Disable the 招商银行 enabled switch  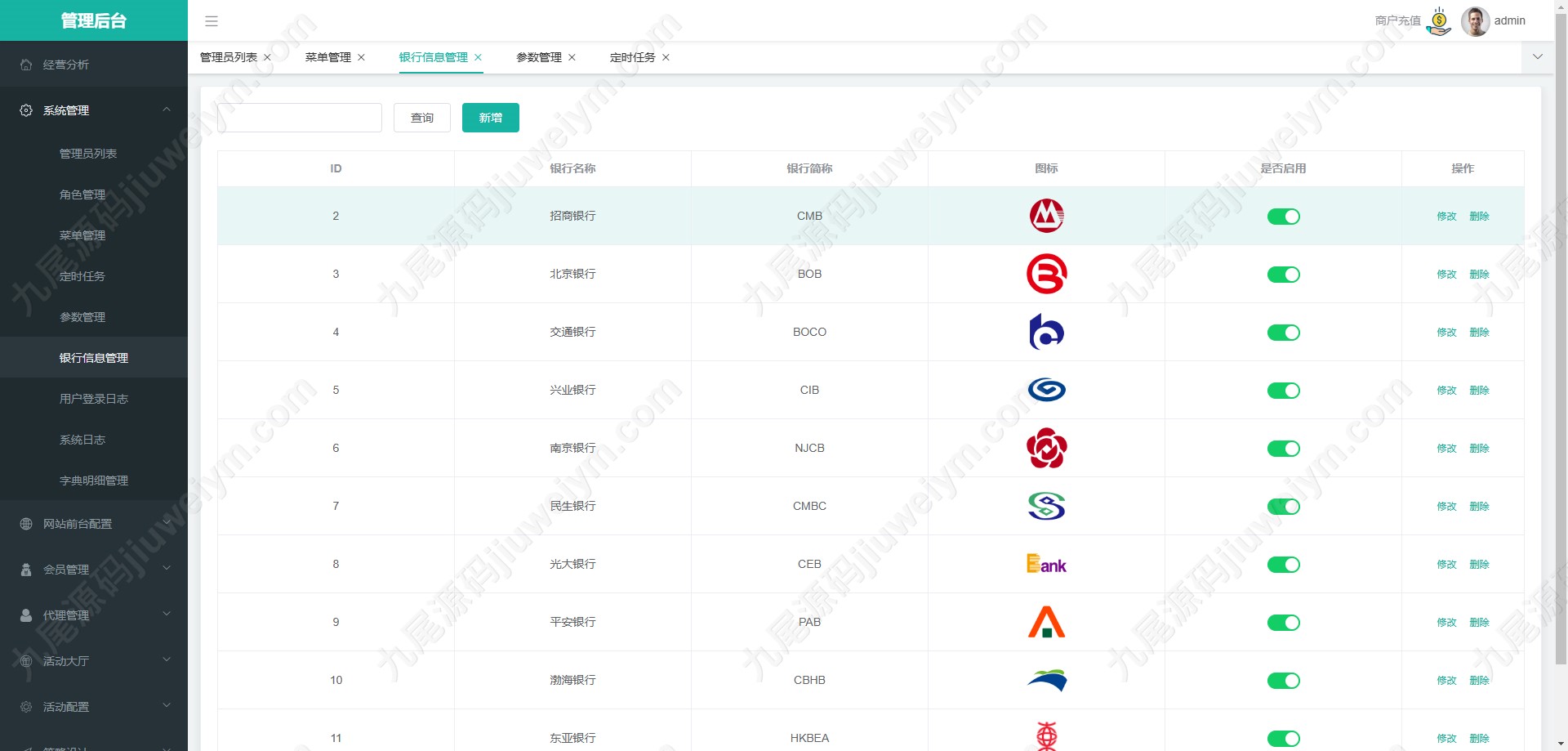[1283, 217]
